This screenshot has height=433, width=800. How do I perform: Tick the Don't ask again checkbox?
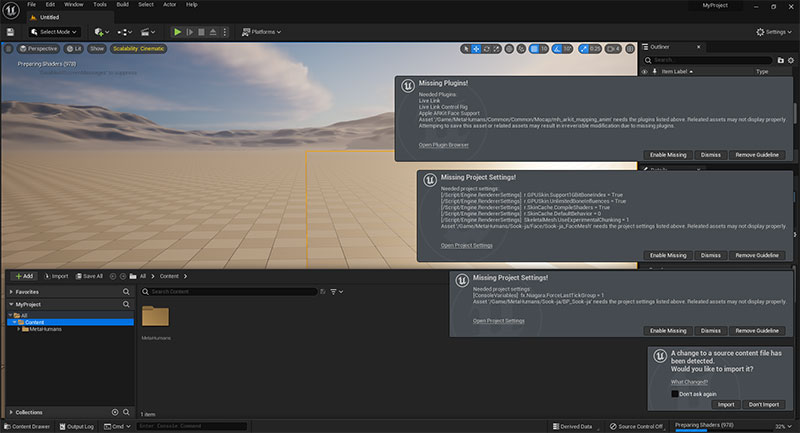pos(674,394)
